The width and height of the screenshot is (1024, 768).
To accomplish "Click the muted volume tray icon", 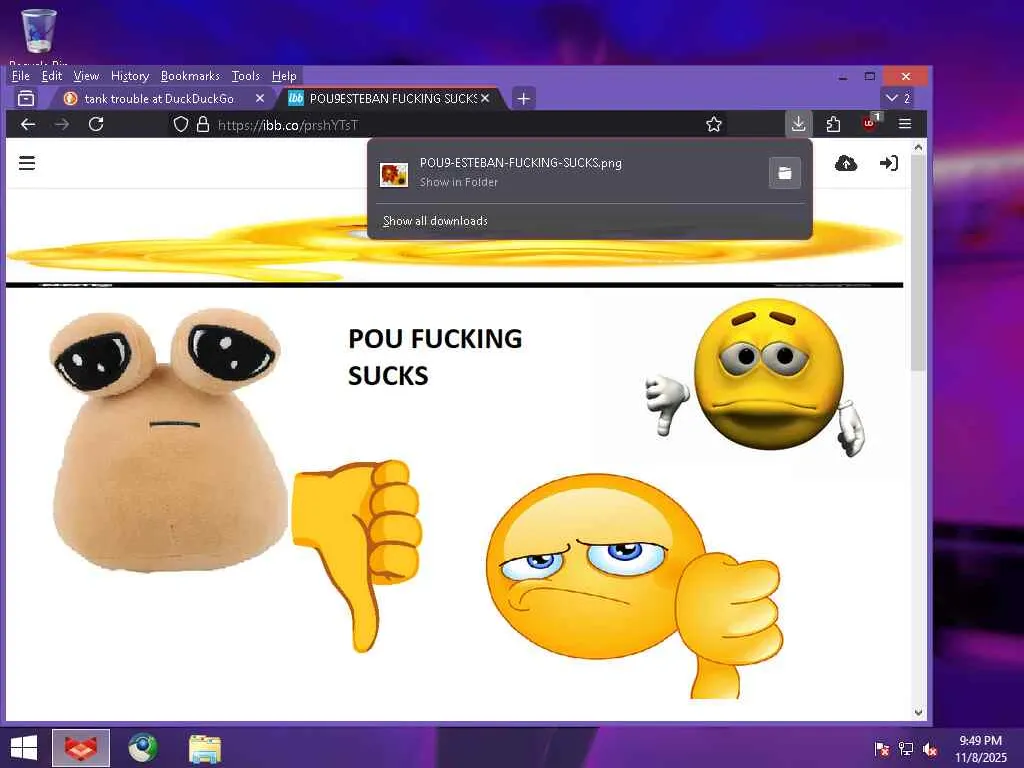I will [x=930, y=749].
